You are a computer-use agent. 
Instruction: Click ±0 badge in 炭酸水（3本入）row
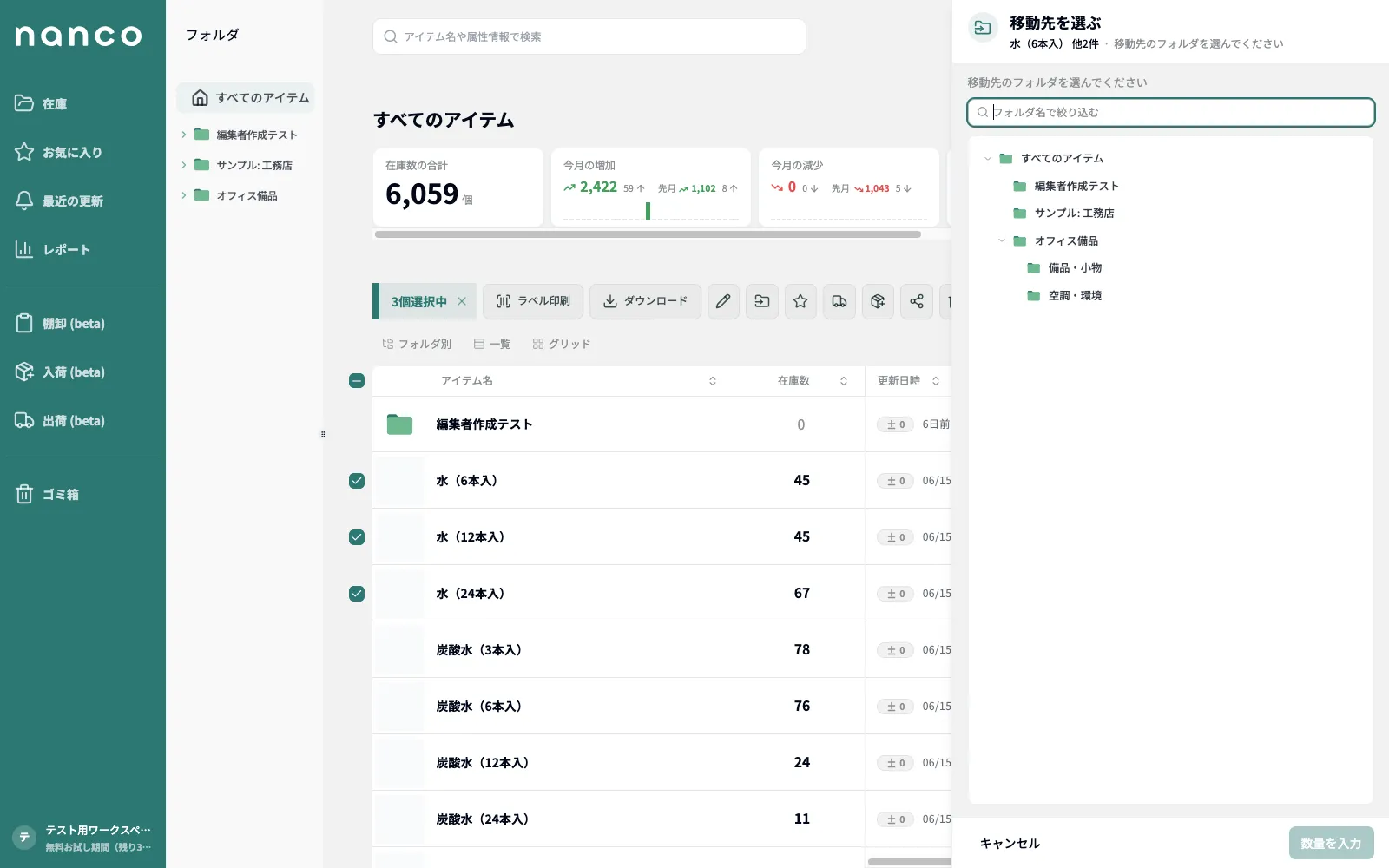pyautogui.click(x=895, y=650)
